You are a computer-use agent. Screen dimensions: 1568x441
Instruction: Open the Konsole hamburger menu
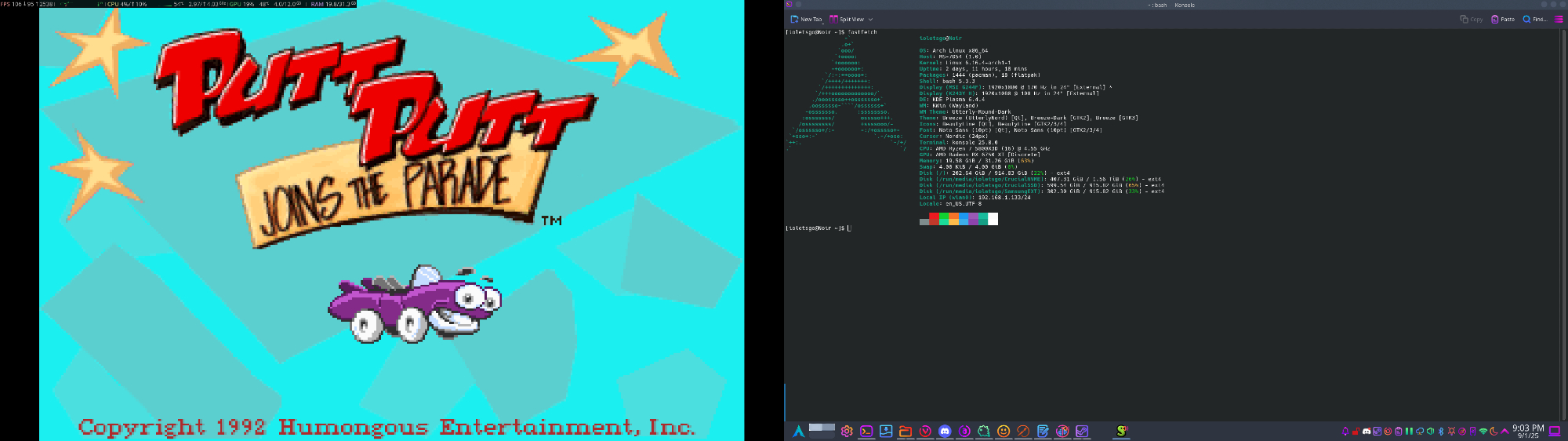click(x=1559, y=19)
